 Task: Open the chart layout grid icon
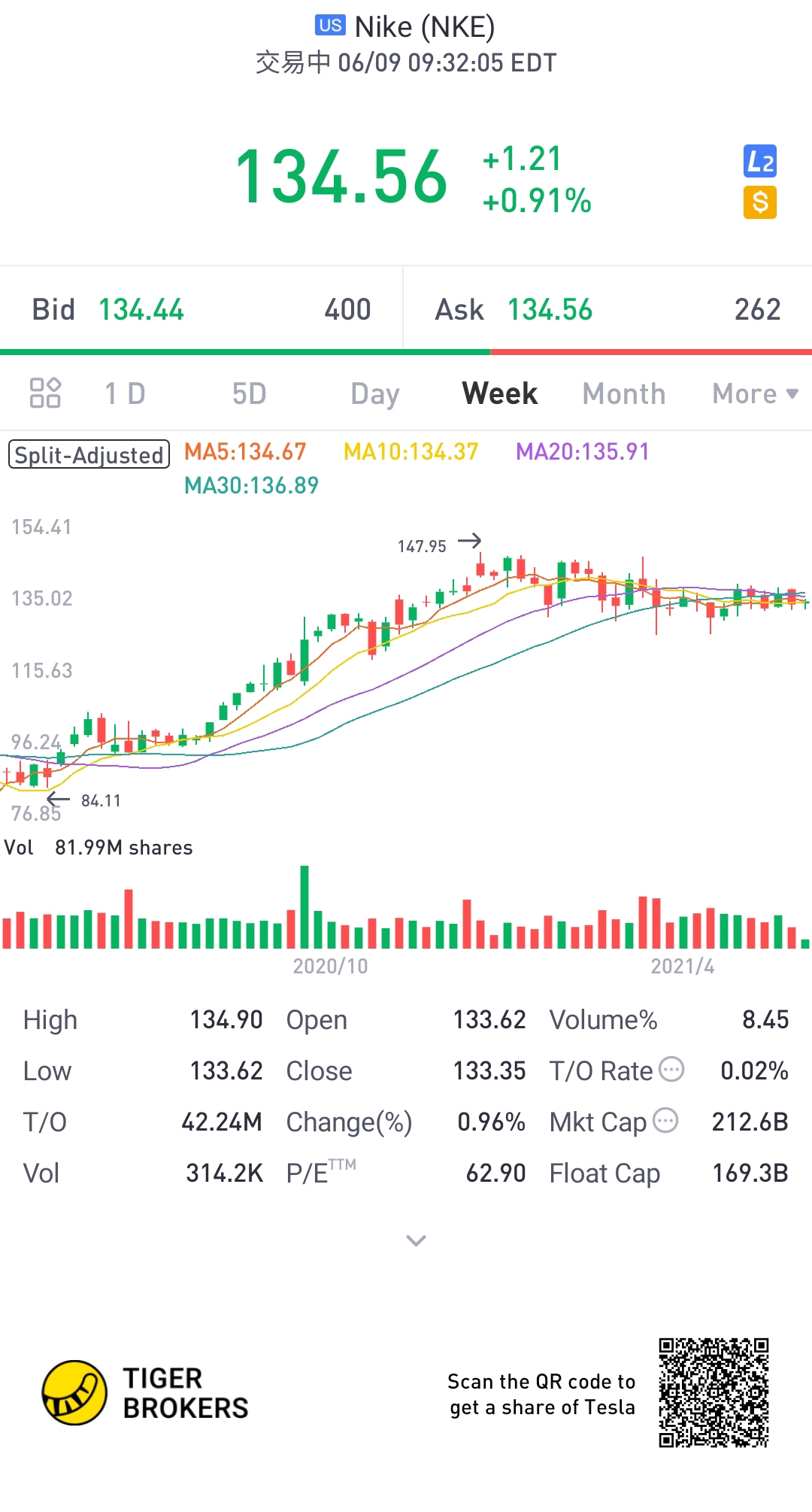pyautogui.click(x=45, y=393)
